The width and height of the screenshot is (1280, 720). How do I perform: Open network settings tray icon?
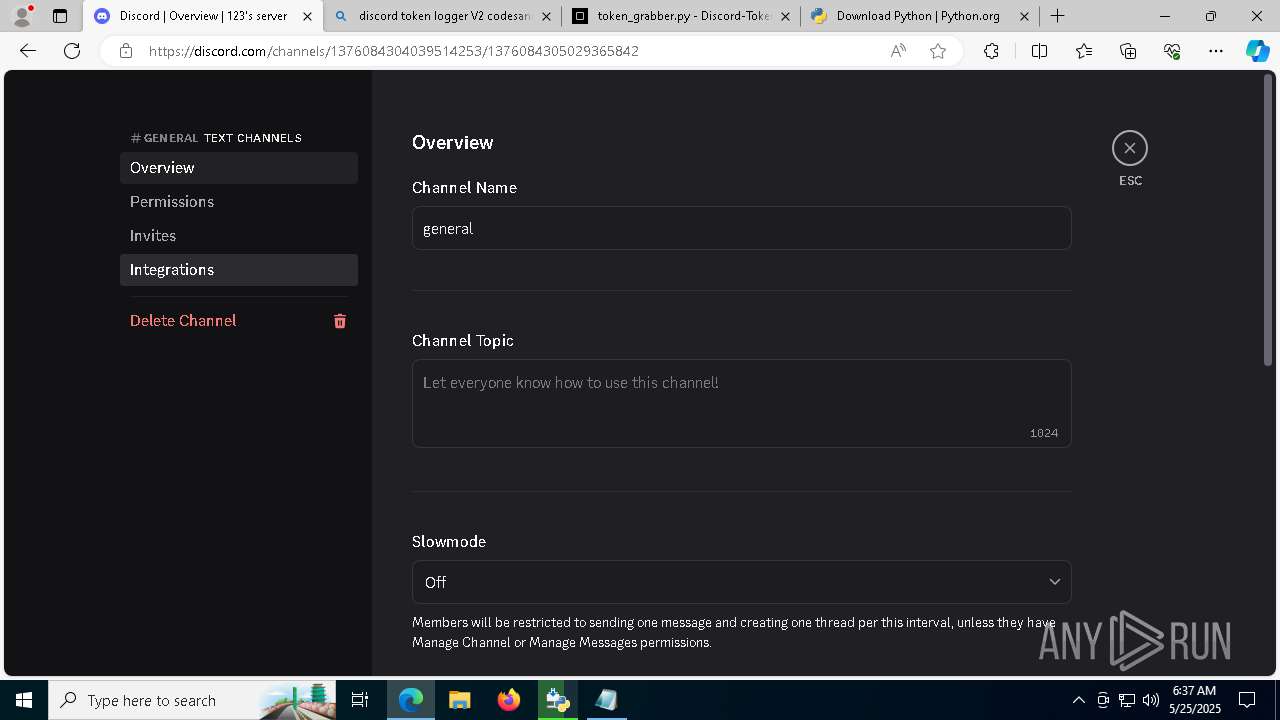(x=1127, y=700)
